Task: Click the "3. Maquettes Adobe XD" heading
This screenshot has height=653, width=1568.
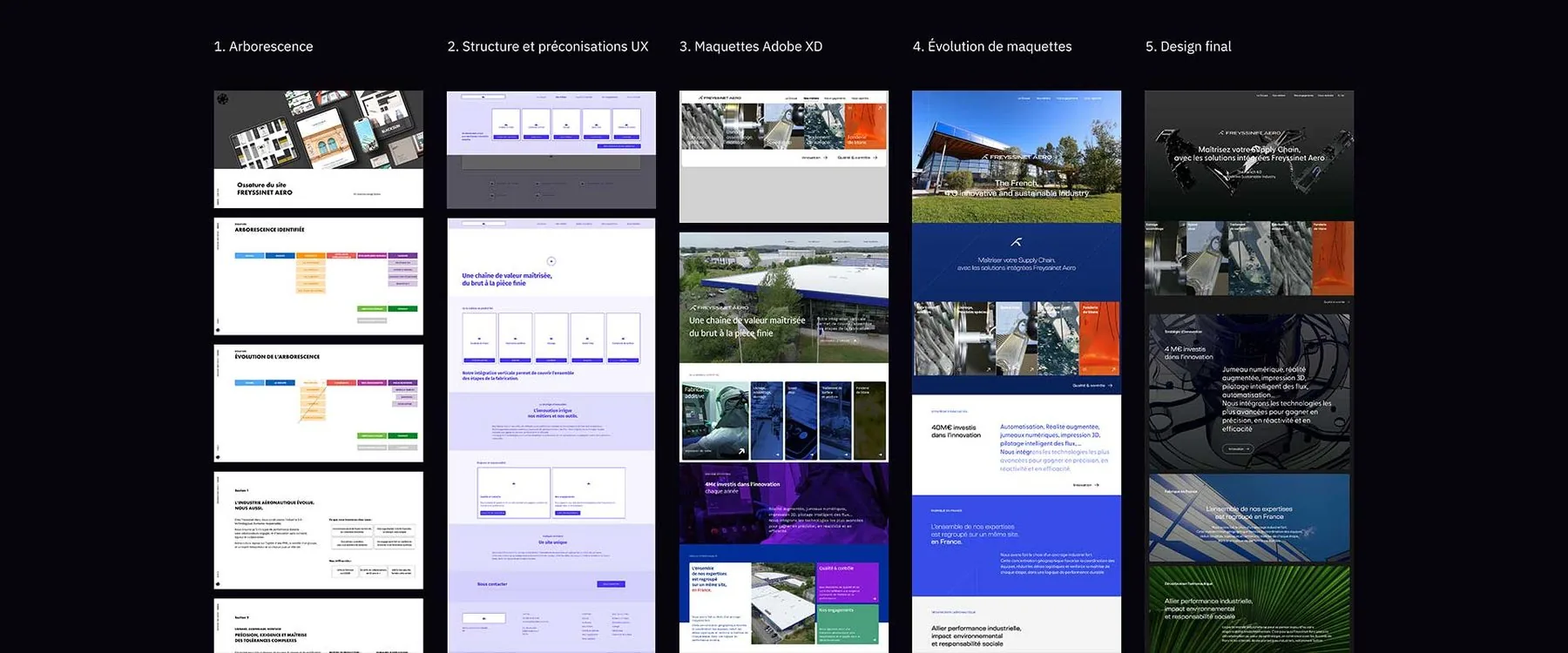Action: point(751,46)
